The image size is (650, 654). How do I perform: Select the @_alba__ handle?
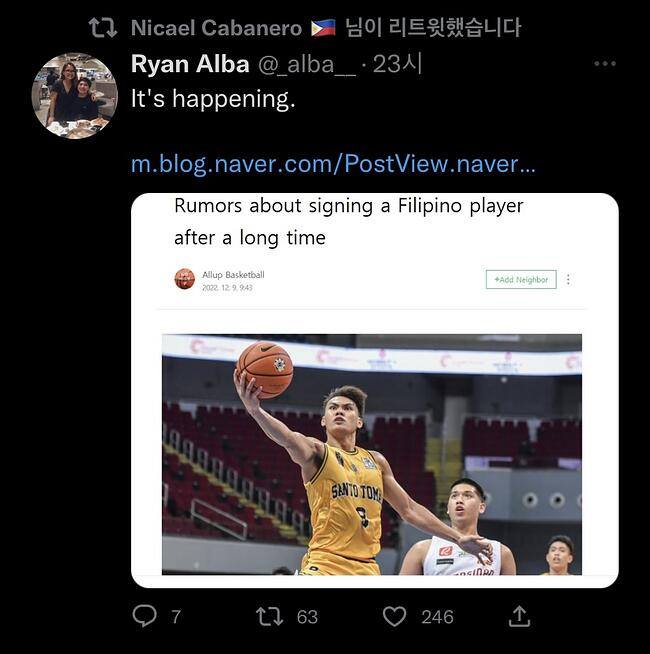click(x=307, y=64)
